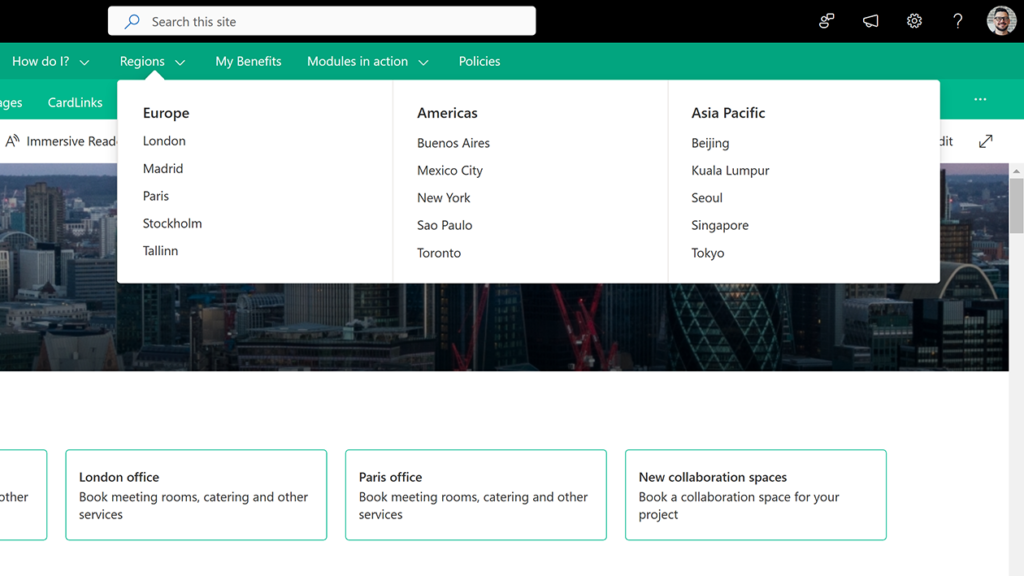Expand the page section to full screen
This screenshot has height=576, width=1024.
(x=986, y=141)
